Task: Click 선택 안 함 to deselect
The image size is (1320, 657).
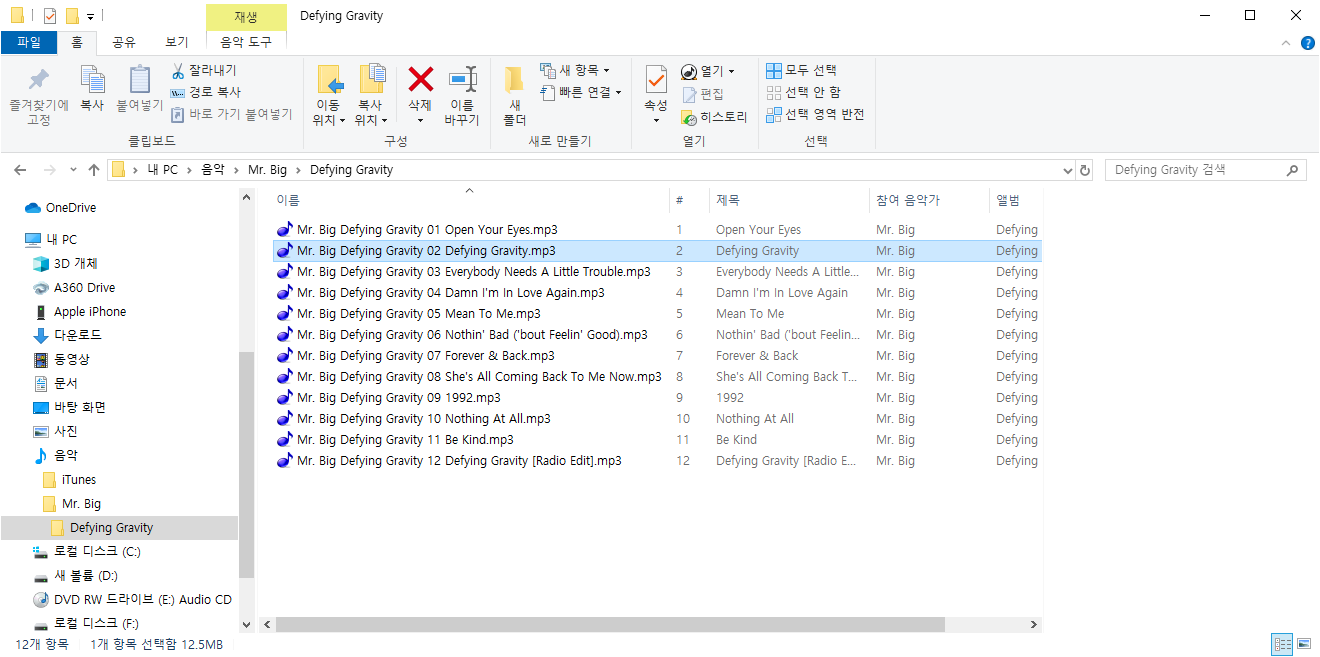Action: click(803, 92)
